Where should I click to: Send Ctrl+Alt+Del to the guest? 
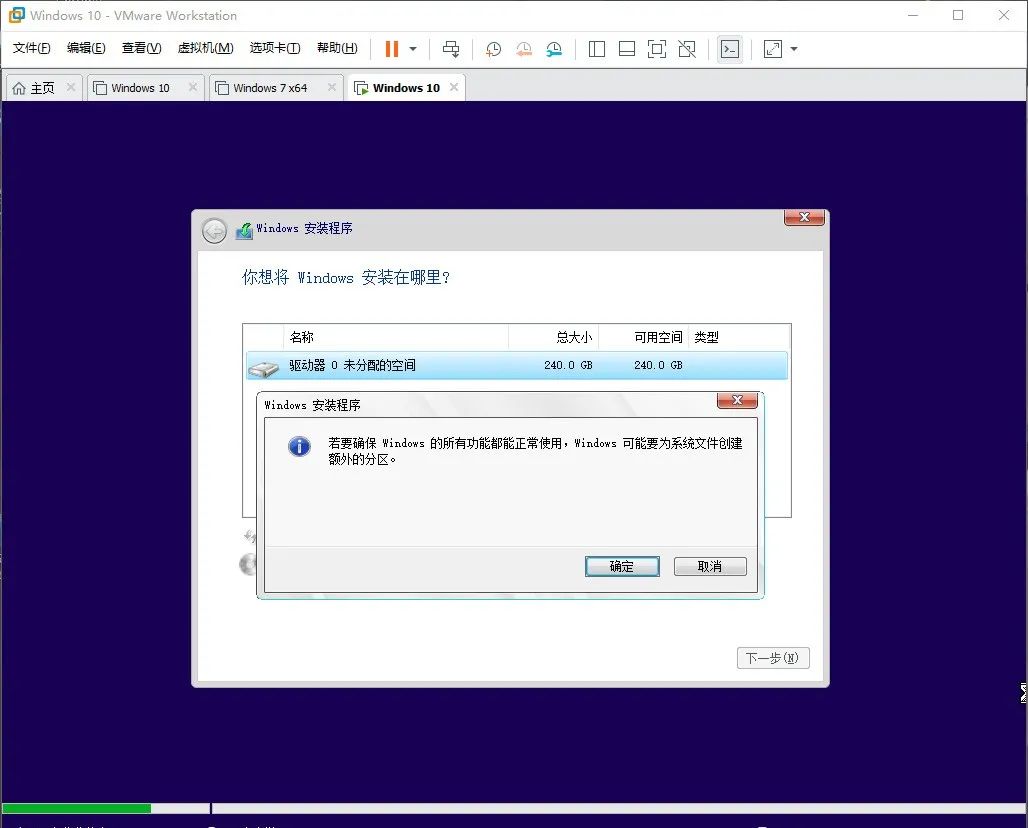coord(451,48)
